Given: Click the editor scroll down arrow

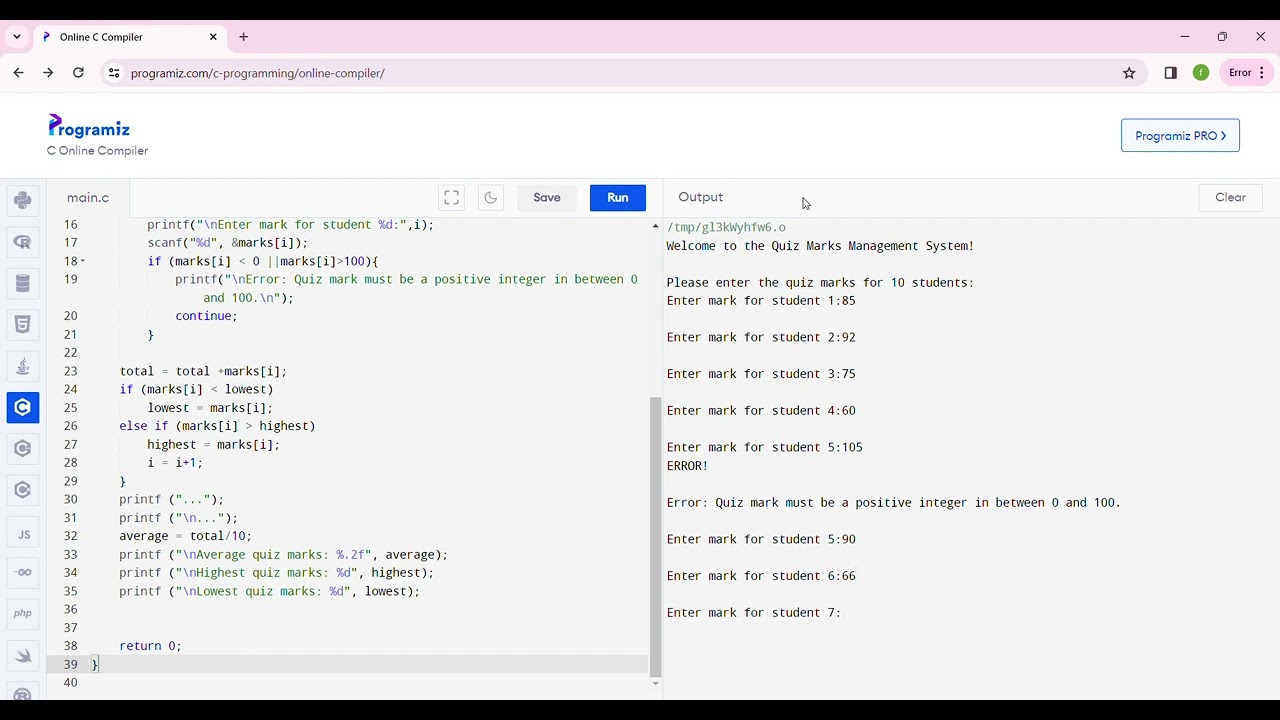Looking at the screenshot, I should coord(656,684).
